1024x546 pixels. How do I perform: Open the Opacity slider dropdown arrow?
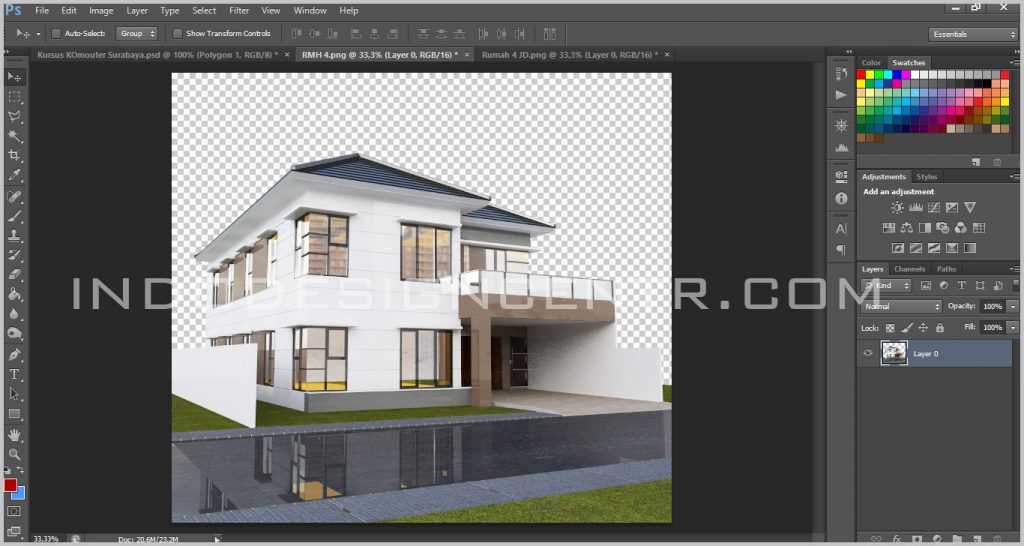click(1012, 306)
